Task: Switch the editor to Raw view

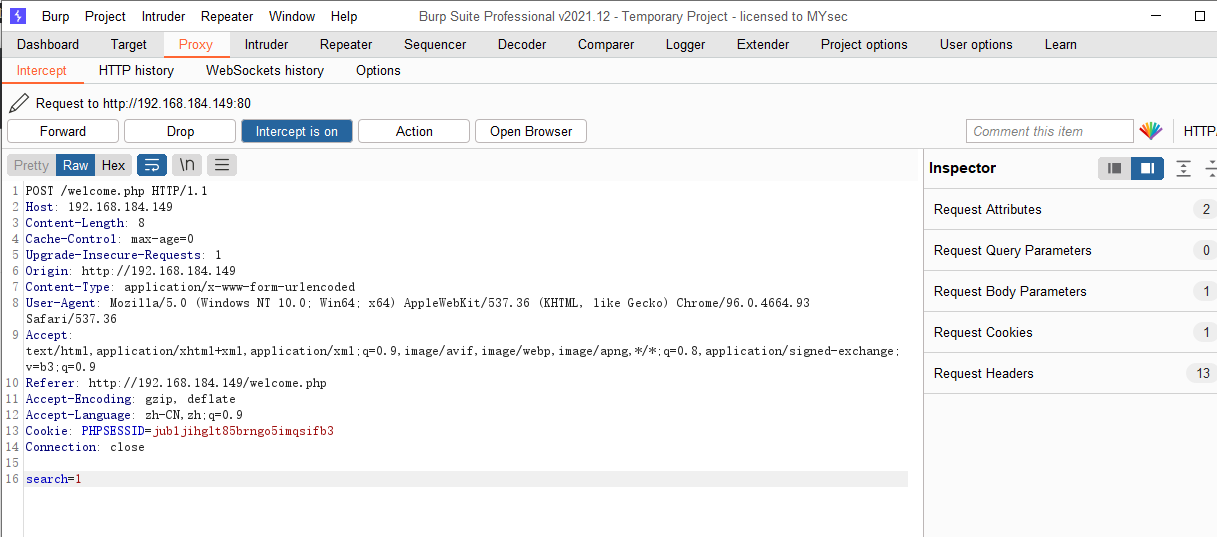Action: coord(76,165)
